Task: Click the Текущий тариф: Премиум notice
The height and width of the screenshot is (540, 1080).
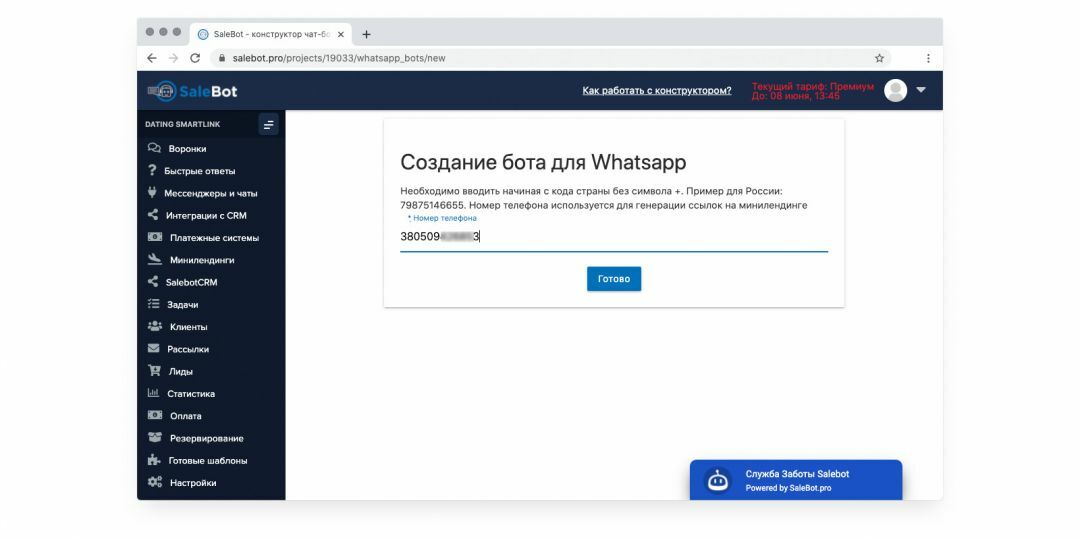Action: (x=813, y=92)
